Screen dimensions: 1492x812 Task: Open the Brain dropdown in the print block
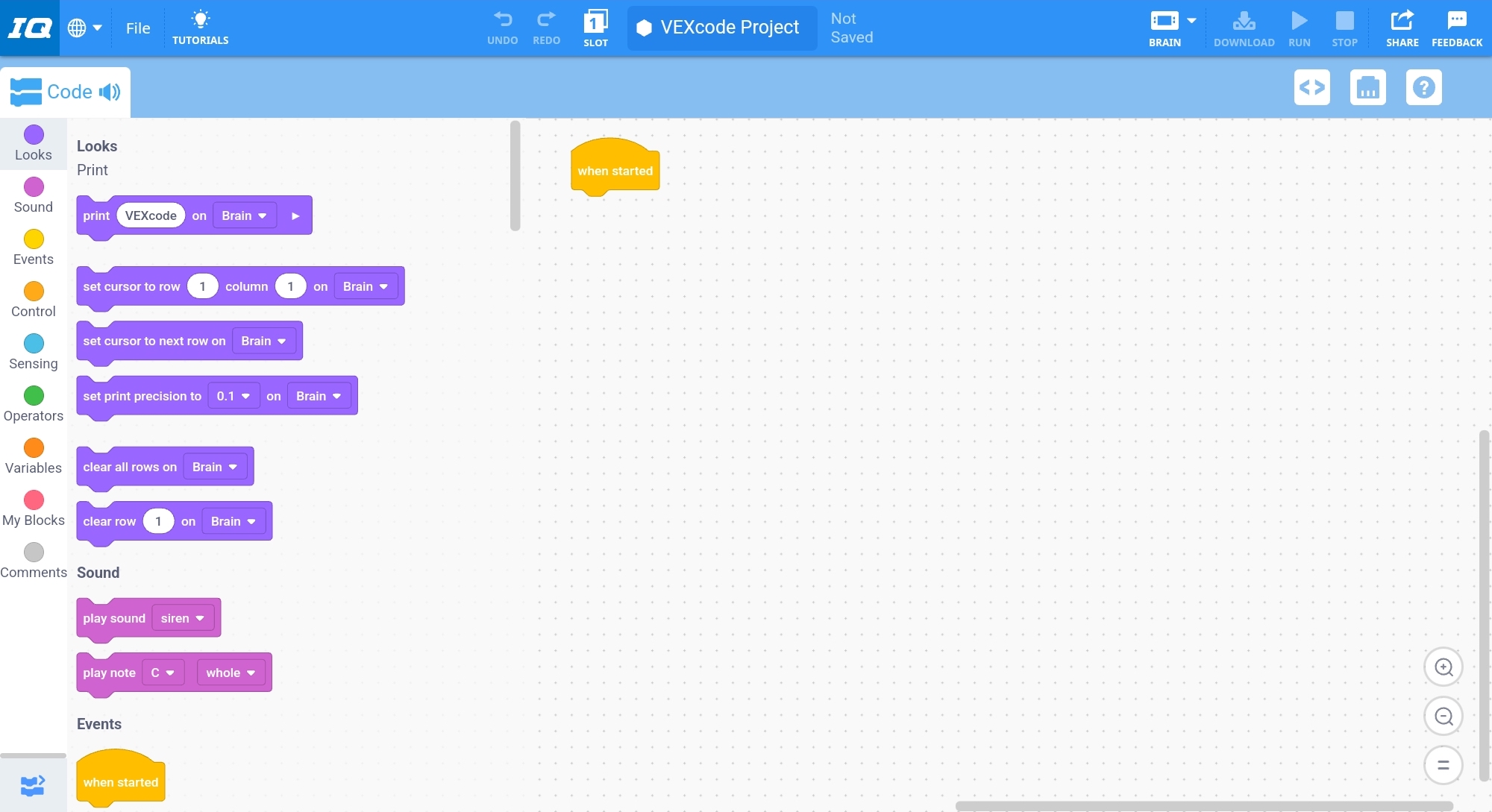coord(244,215)
